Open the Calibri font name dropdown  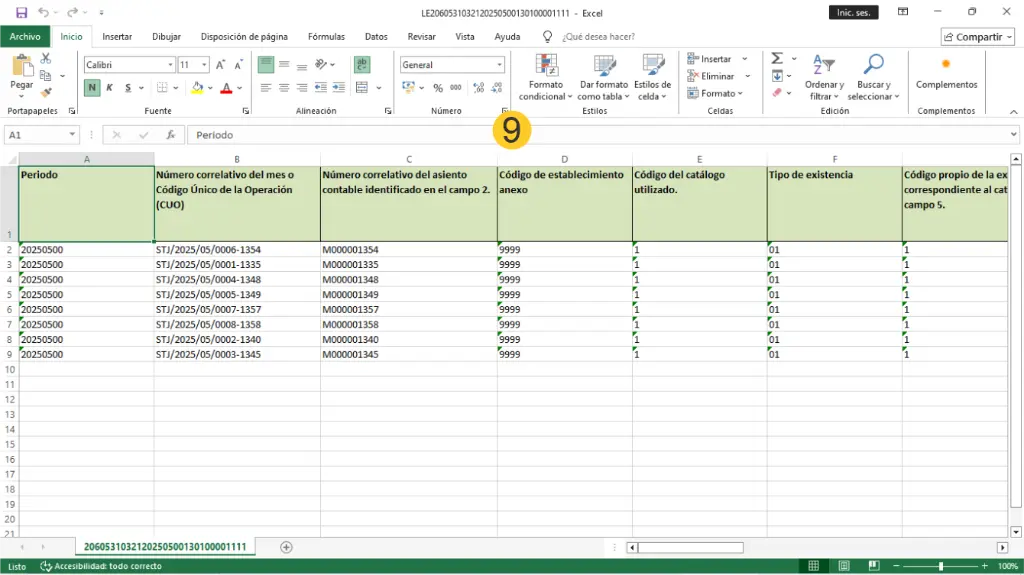[x=170, y=65]
